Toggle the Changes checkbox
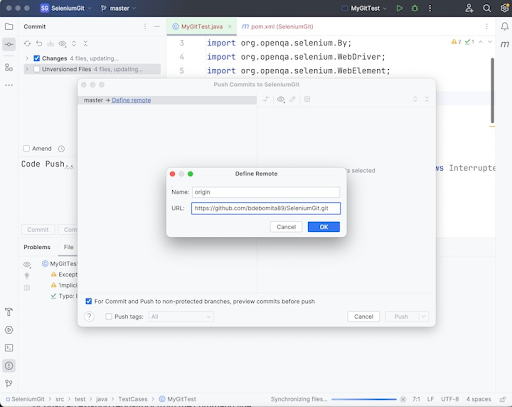The image size is (512, 407). pyautogui.click(x=37, y=58)
